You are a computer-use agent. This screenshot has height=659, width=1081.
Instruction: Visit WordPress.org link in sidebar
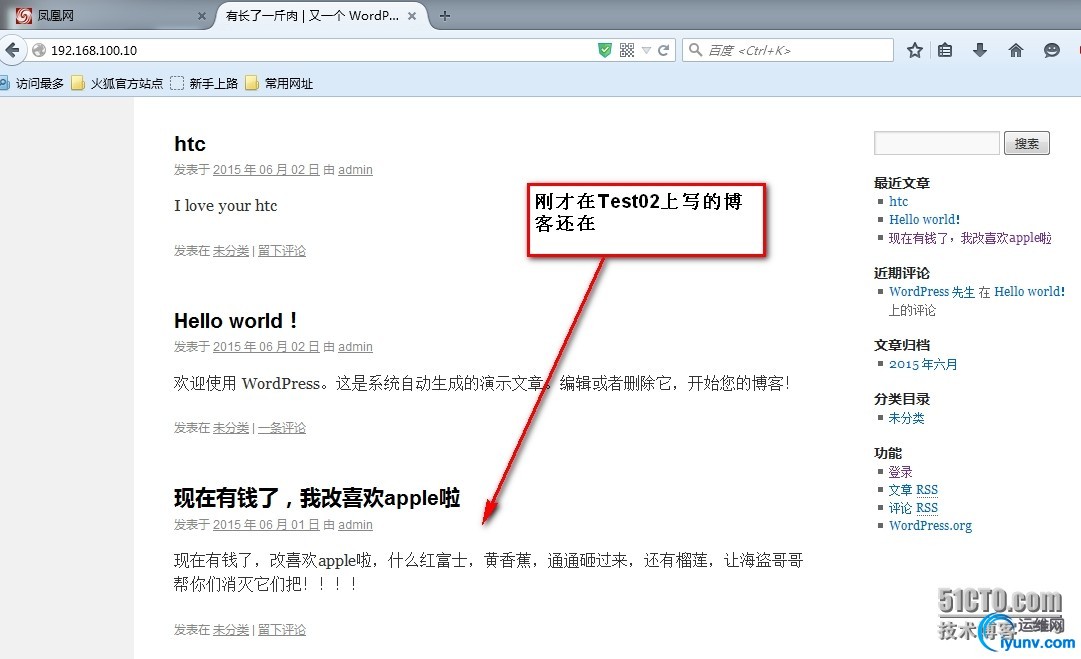tap(930, 526)
